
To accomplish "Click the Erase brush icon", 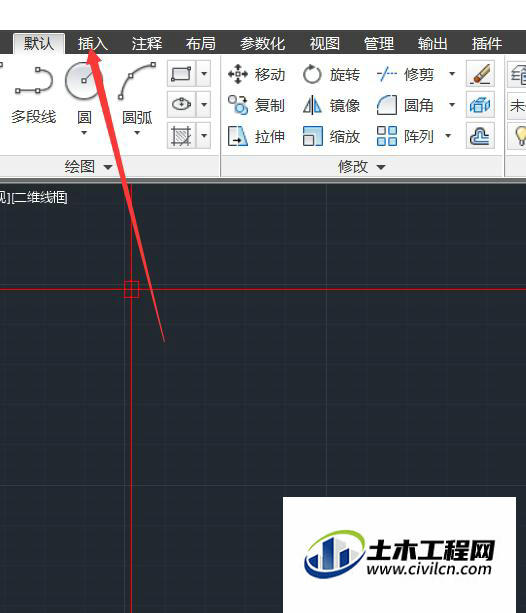I will click(x=480, y=73).
